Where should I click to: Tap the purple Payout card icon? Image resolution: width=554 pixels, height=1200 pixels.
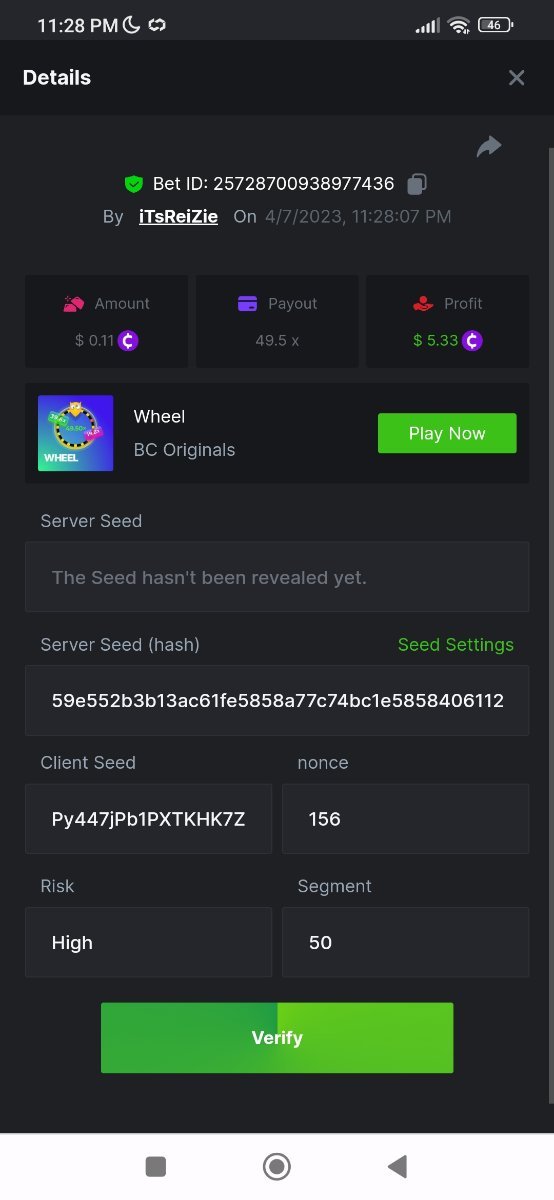coord(248,304)
